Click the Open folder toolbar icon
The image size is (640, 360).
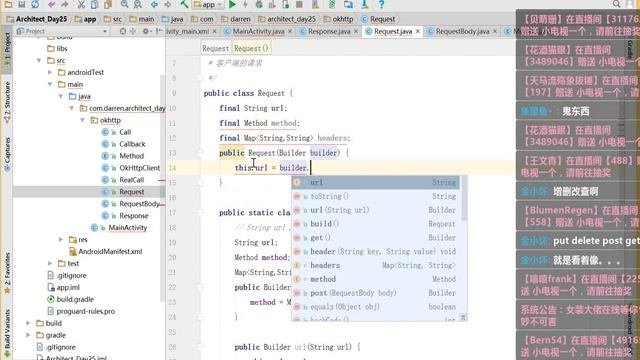8,4
